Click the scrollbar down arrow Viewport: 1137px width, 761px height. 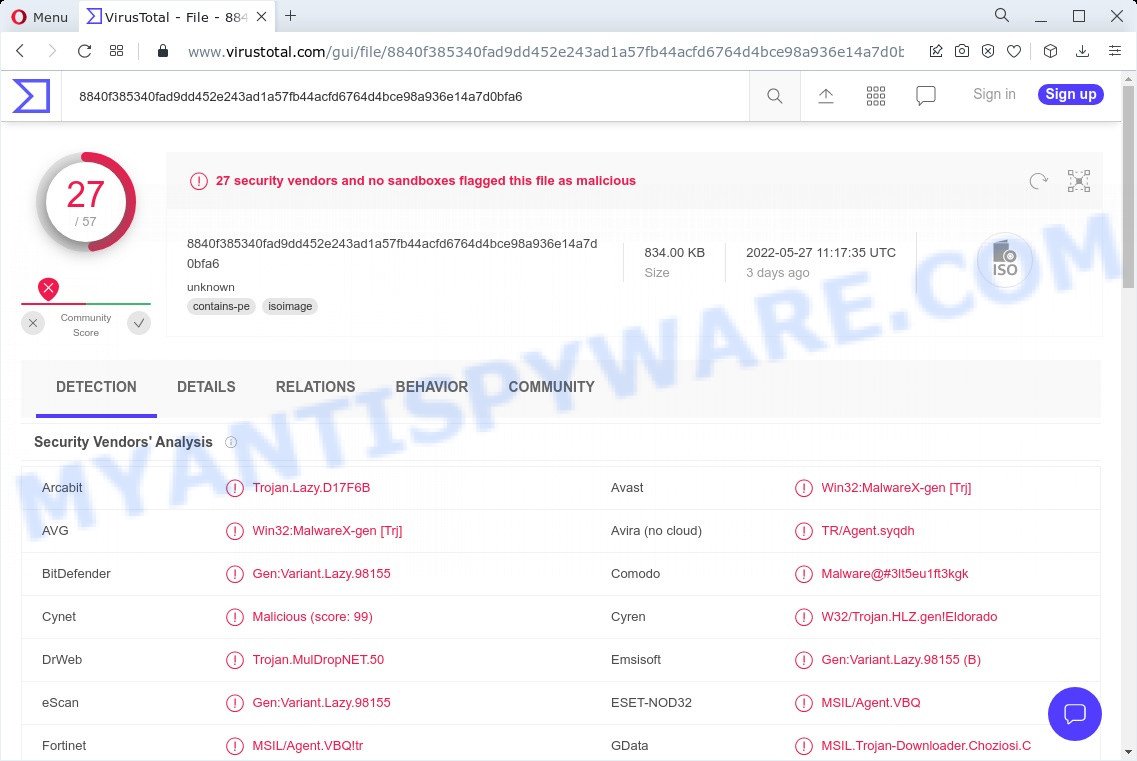tap(1128, 752)
